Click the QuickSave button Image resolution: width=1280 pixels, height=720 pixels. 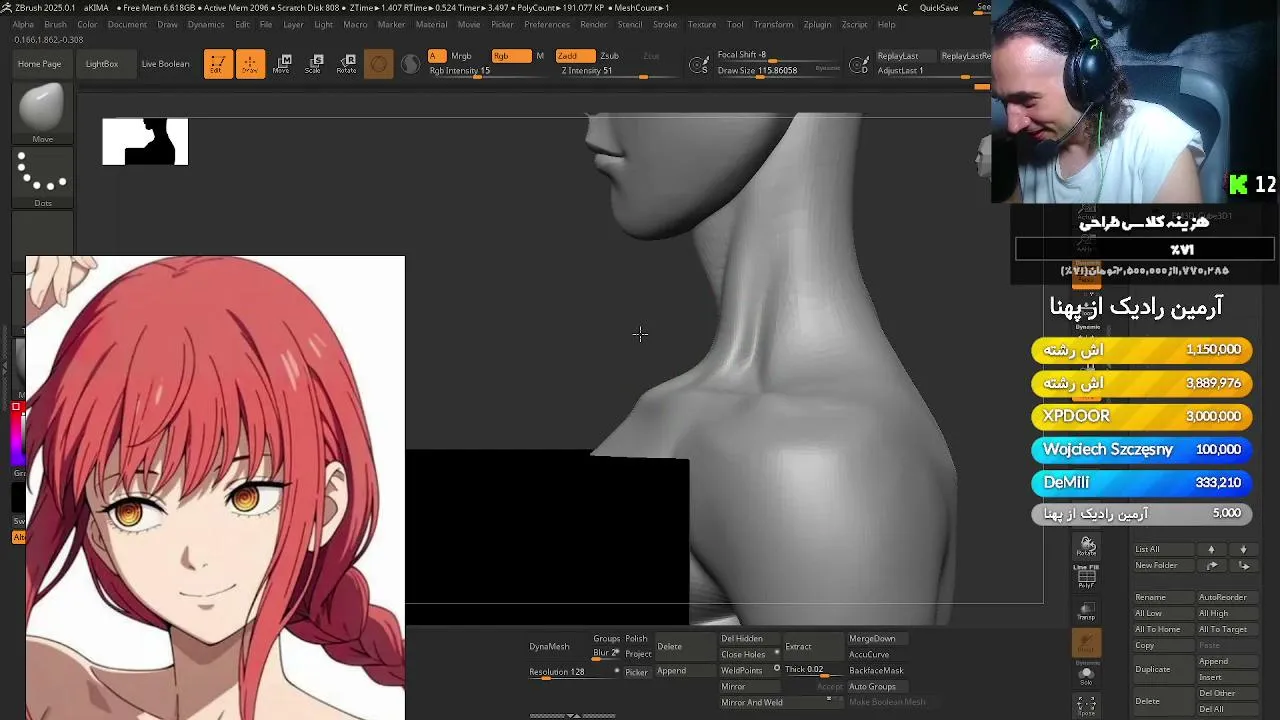939,8
